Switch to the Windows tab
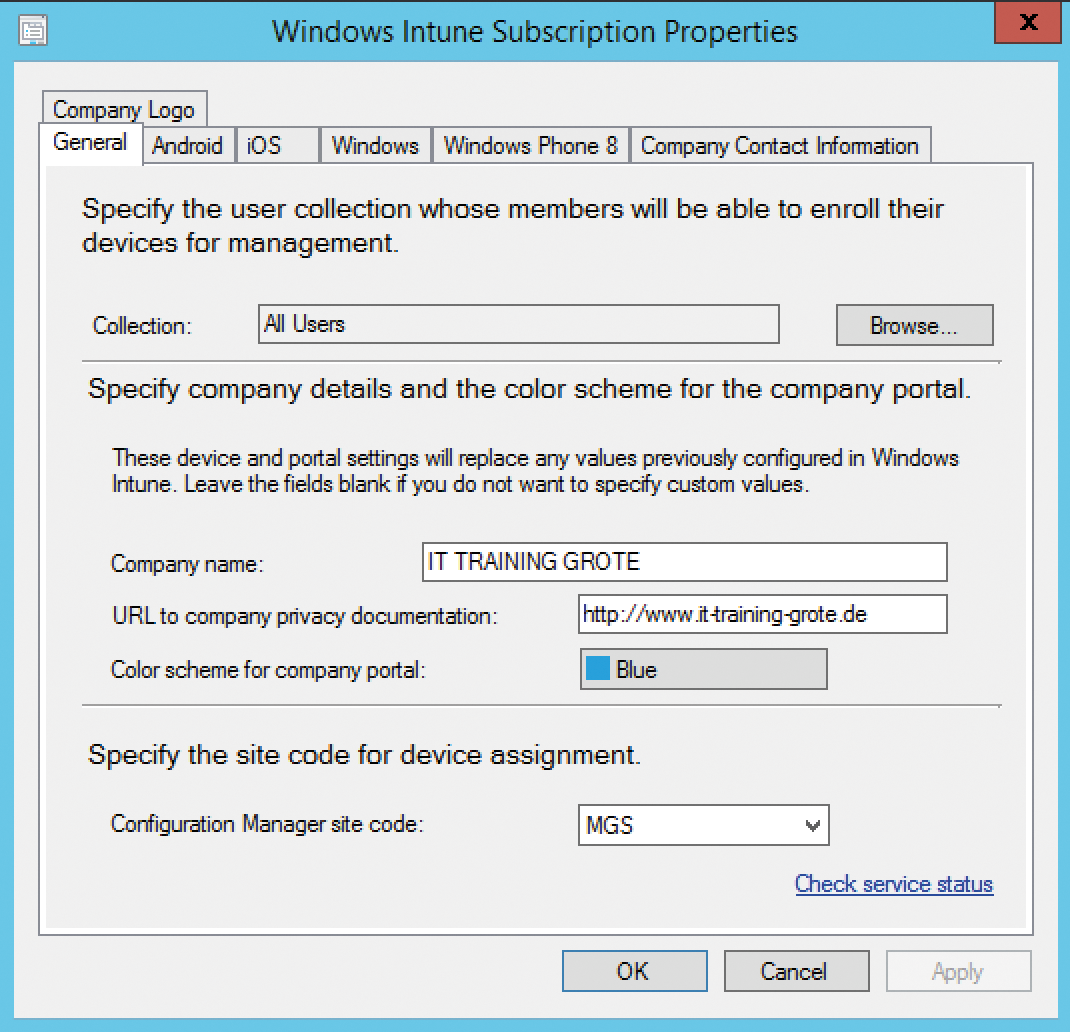 tap(374, 146)
